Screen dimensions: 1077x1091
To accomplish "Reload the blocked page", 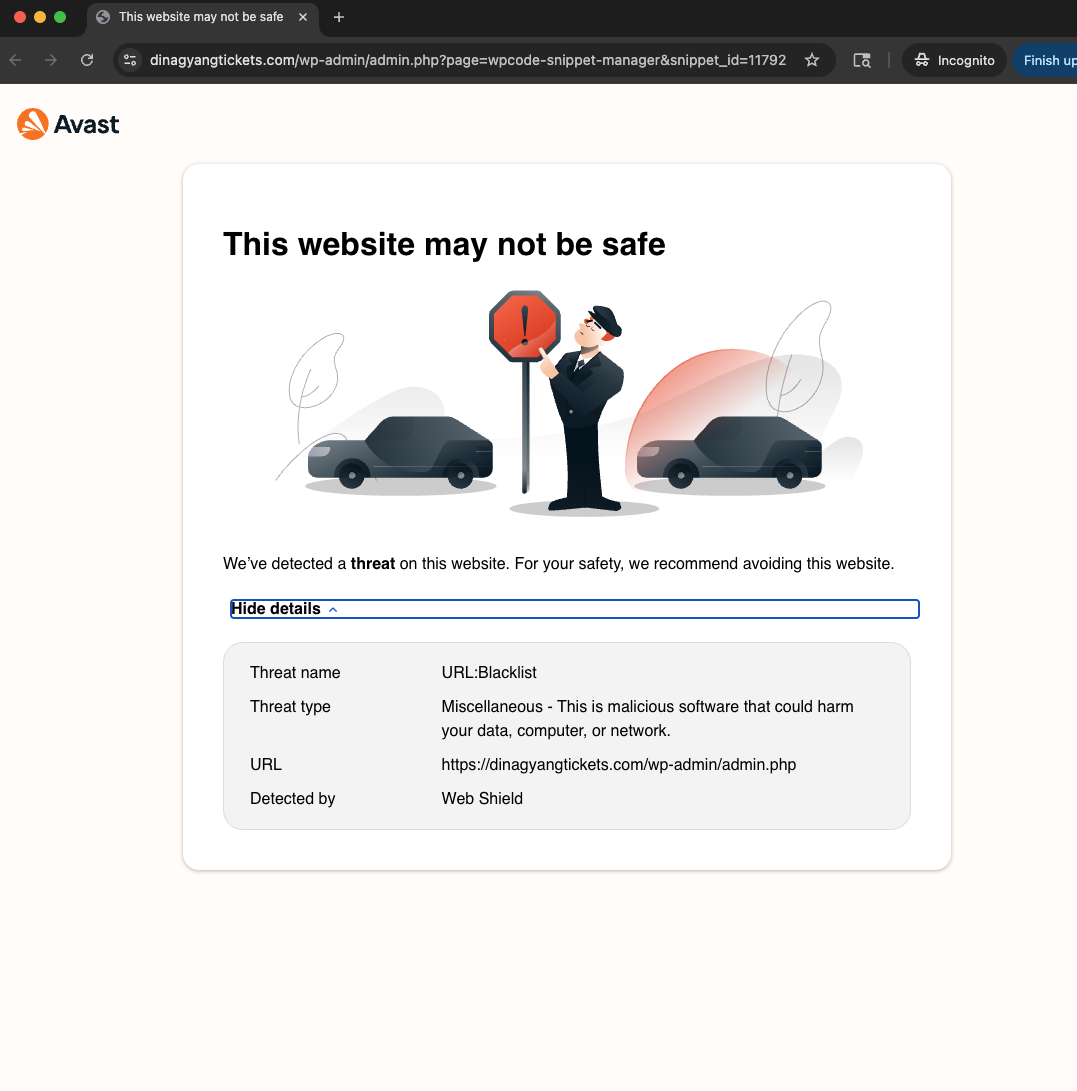I will (x=87, y=60).
